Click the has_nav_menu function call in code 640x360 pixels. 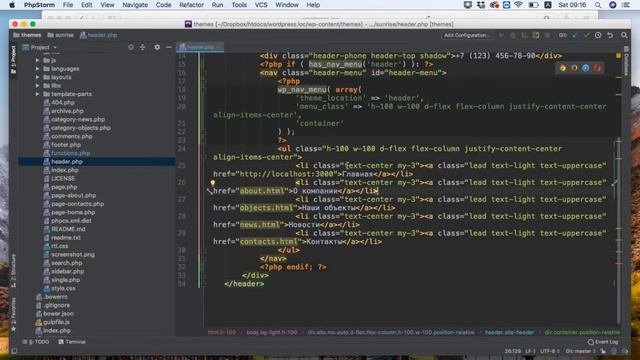tap(335, 64)
